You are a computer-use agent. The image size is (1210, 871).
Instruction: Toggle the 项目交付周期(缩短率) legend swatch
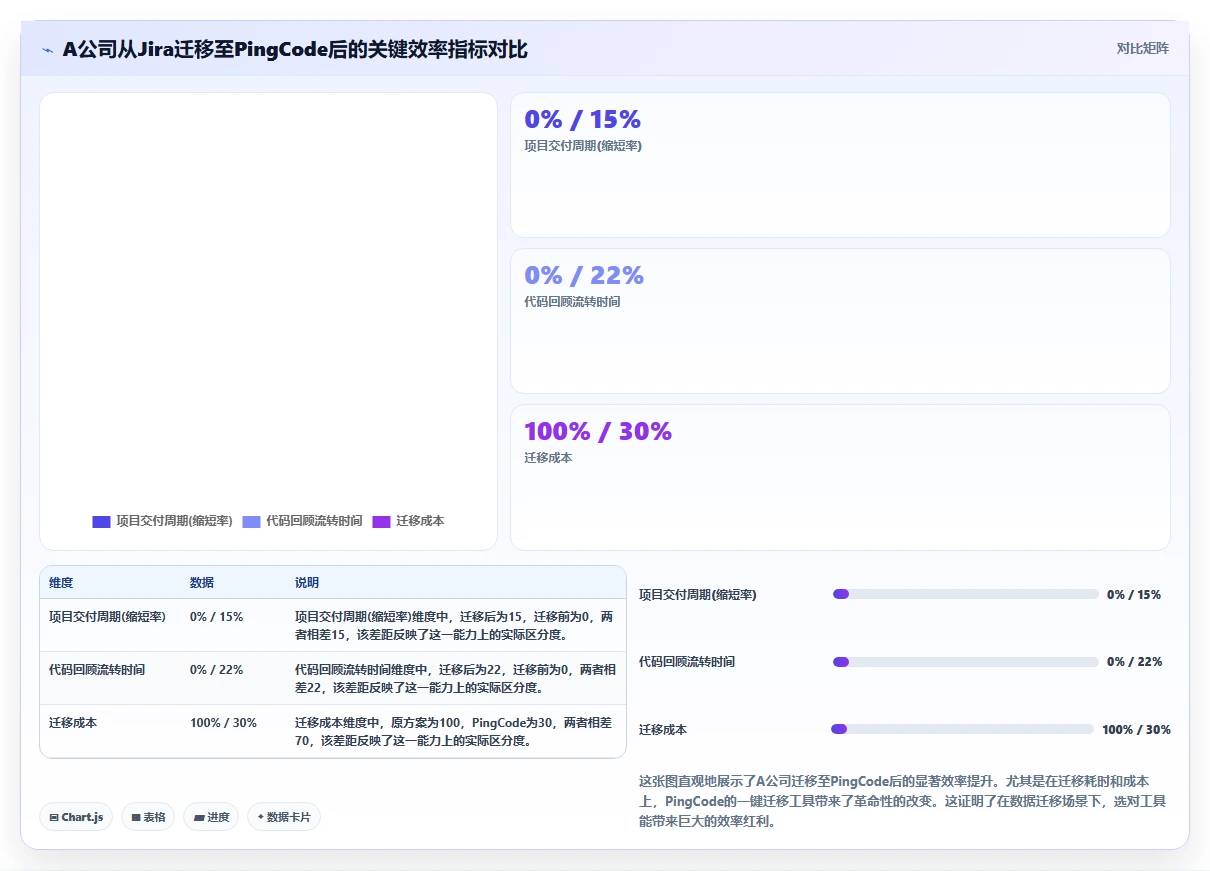point(101,521)
